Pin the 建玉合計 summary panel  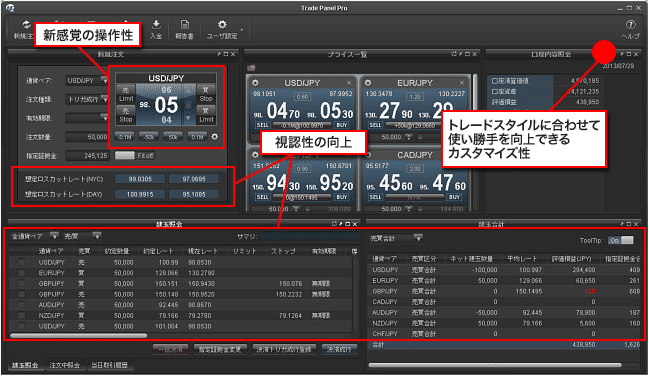coord(622,224)
